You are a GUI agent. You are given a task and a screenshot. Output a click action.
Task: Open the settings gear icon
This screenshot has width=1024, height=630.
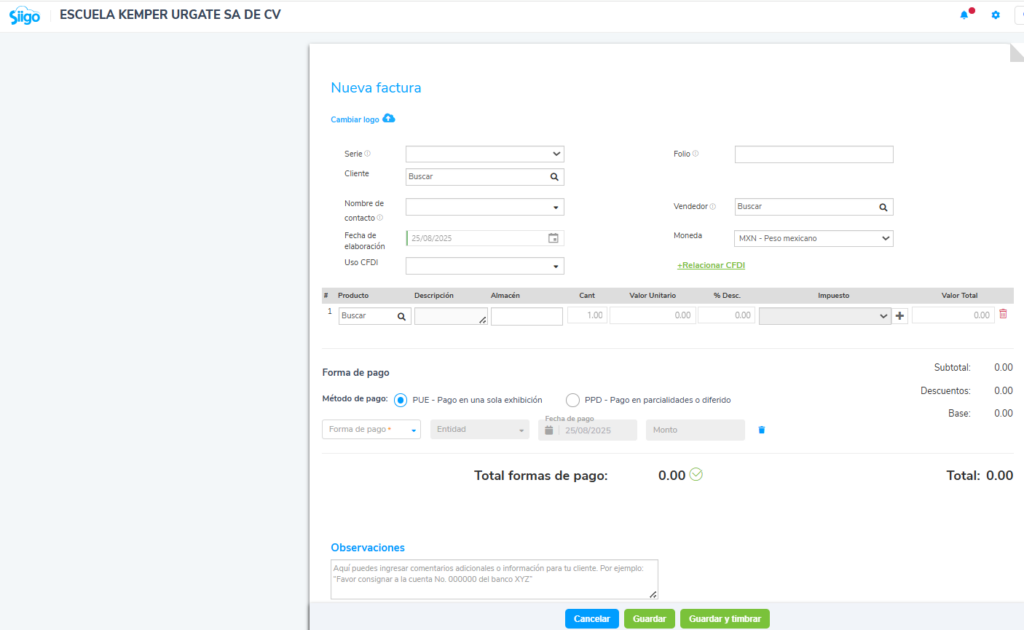pos(995,15)
